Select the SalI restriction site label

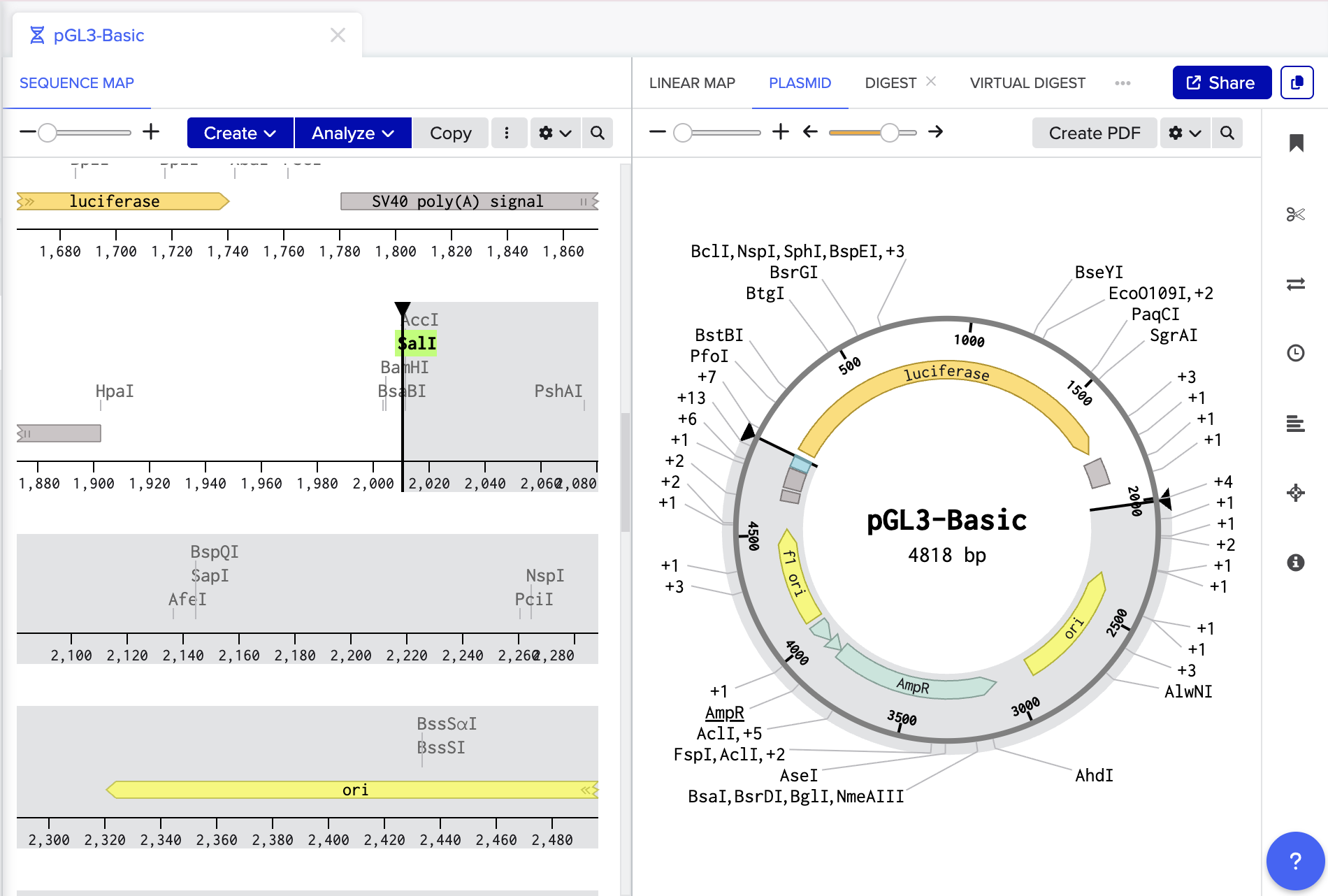pos(417,343)
